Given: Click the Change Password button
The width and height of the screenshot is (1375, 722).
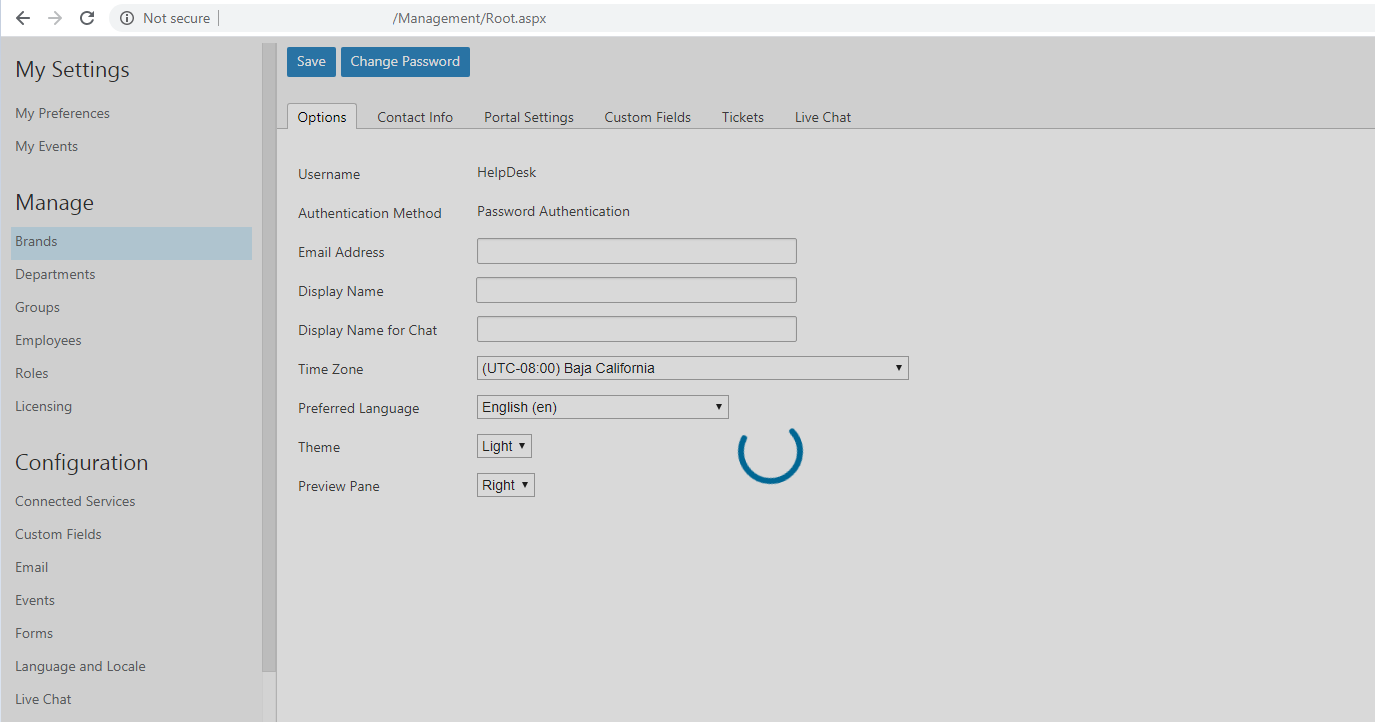Looking at the screenshot, I should [x=405, y=62].
